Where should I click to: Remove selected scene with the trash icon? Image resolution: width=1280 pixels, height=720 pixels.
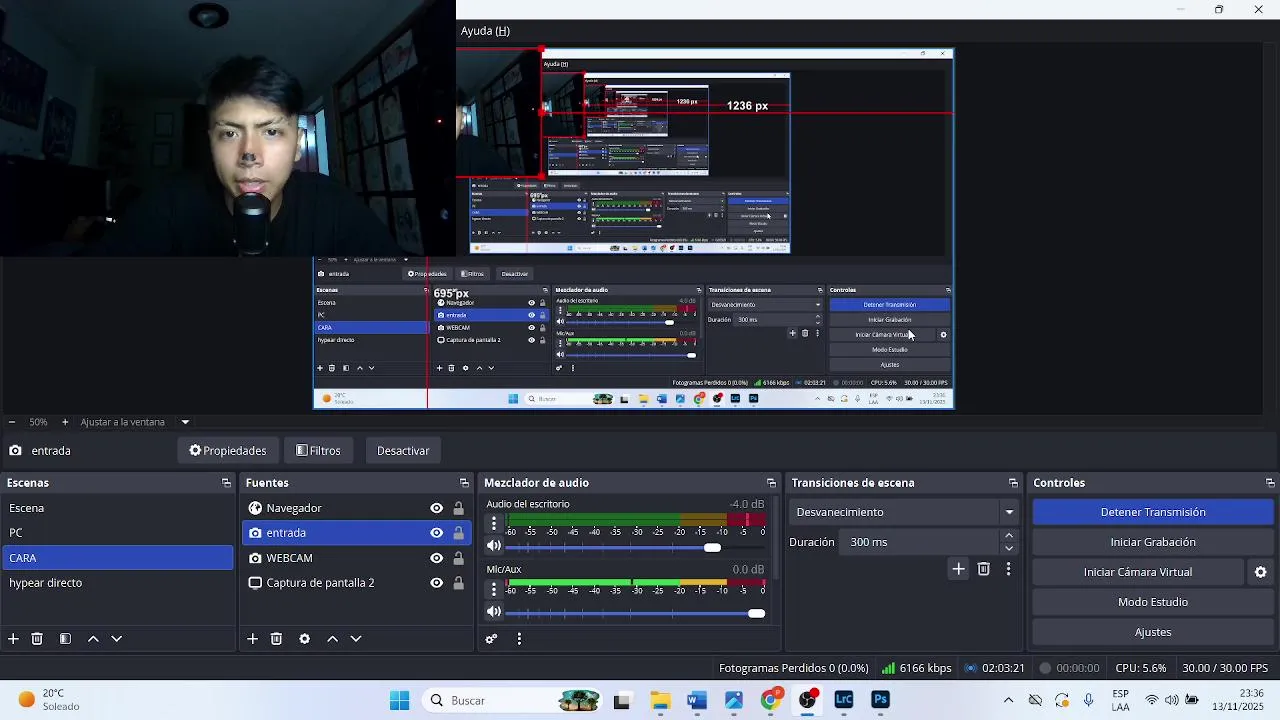click(x=37, y=639)
